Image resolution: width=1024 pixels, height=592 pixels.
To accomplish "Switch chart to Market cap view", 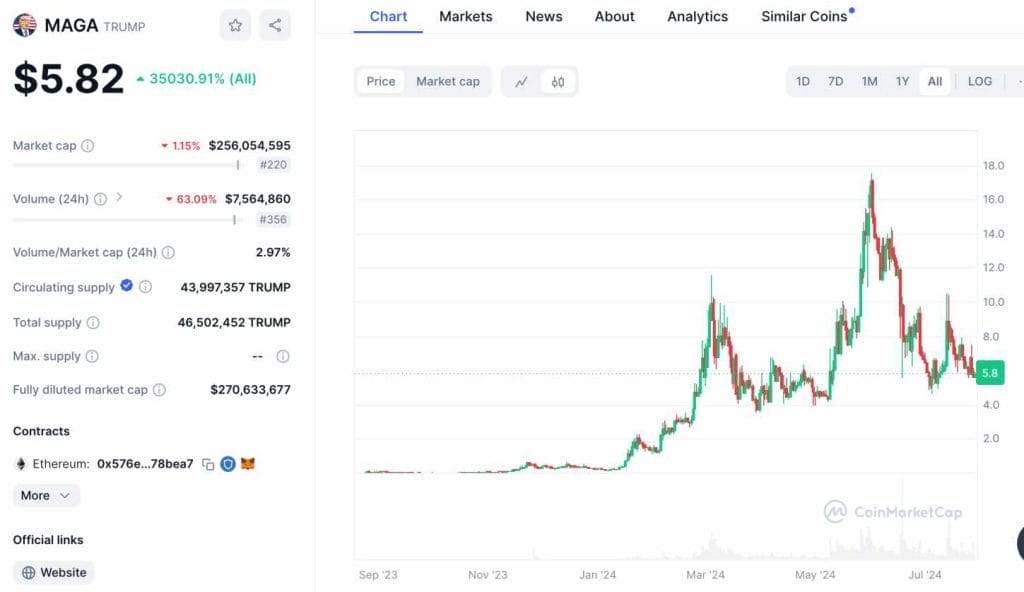I will [447, 81].
